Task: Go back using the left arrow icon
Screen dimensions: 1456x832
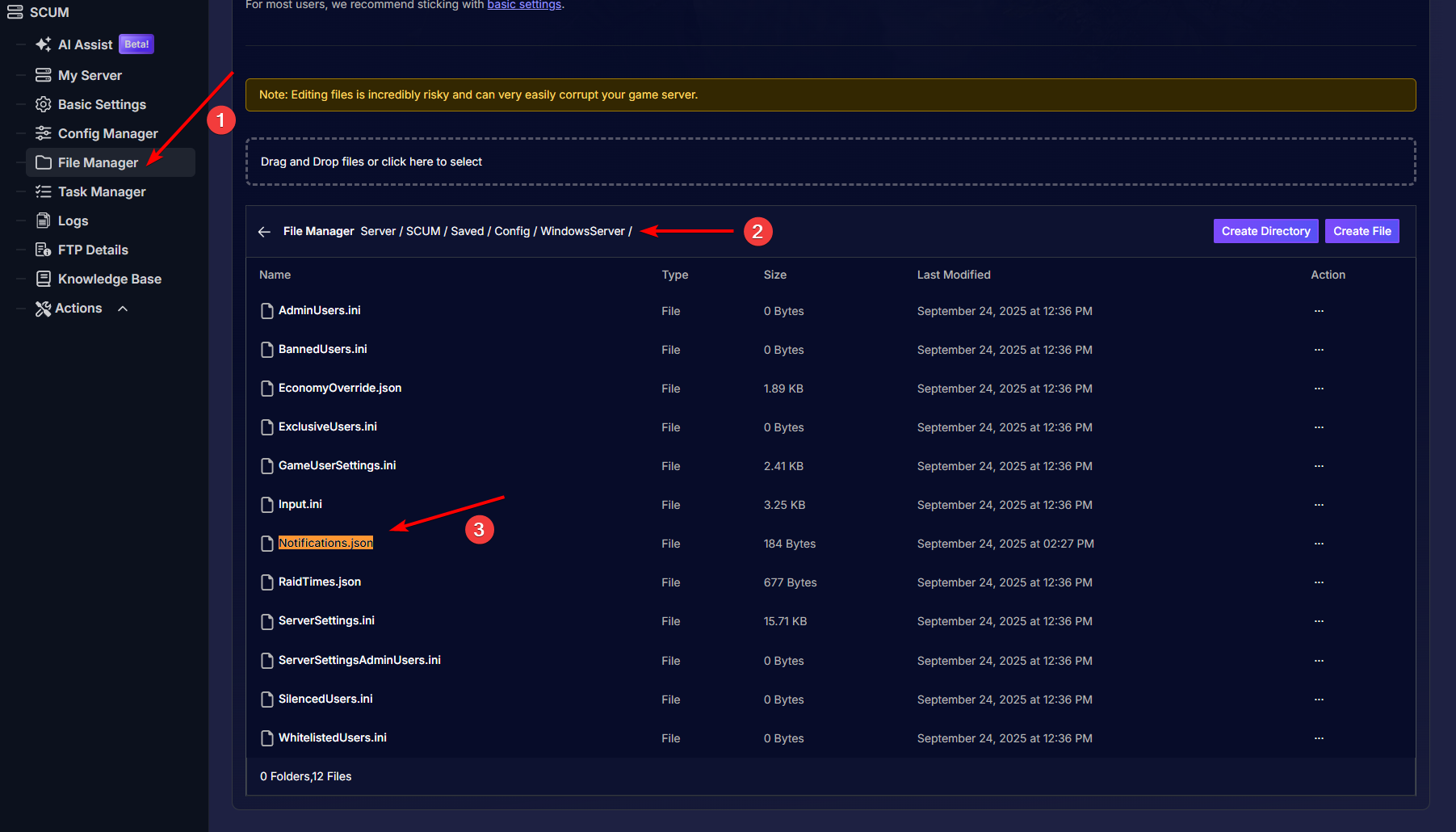Action: click(x=264, y=232)
